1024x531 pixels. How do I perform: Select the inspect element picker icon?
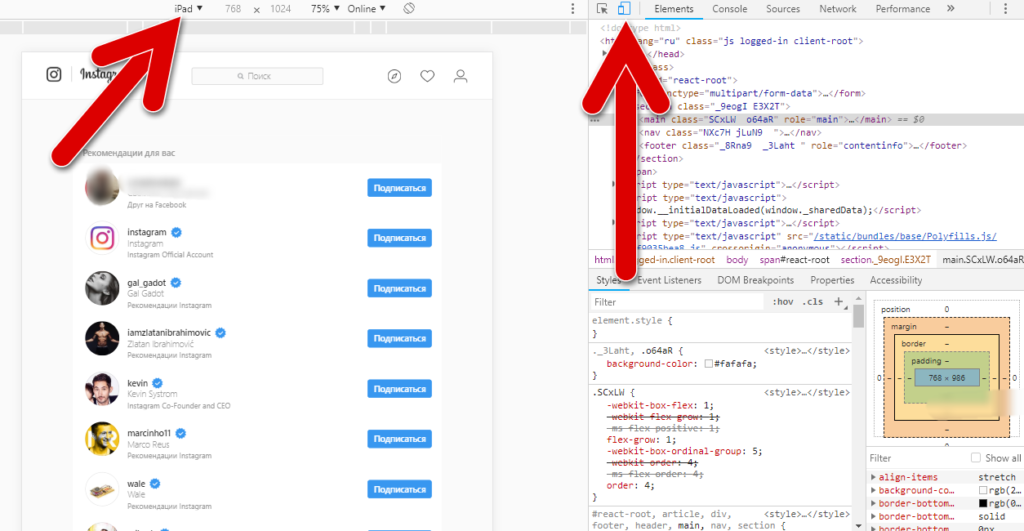(x=602, y=8)
